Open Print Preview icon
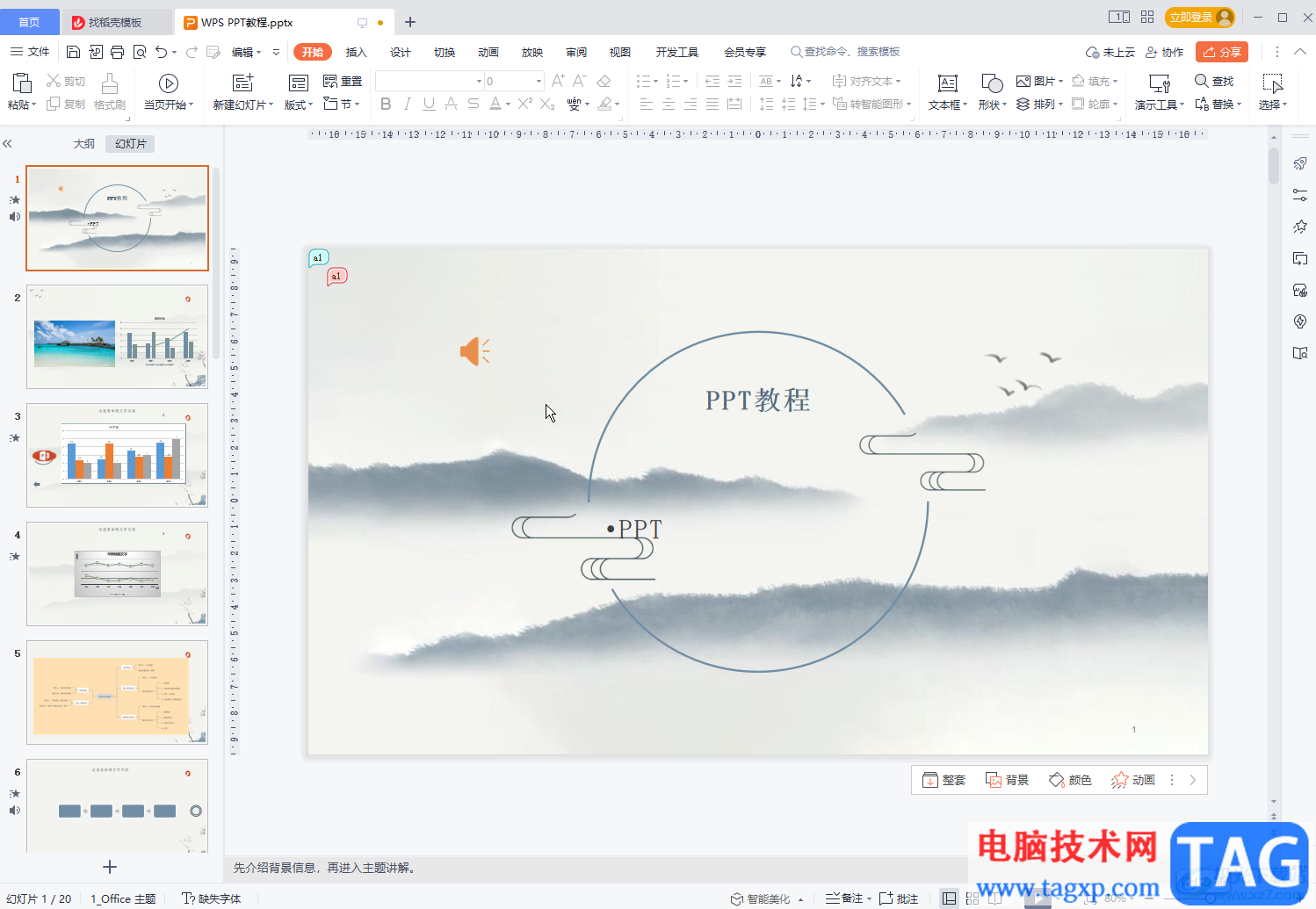Image resolution: width=1316 pixels, height=909 pixels. pos(140,52)
